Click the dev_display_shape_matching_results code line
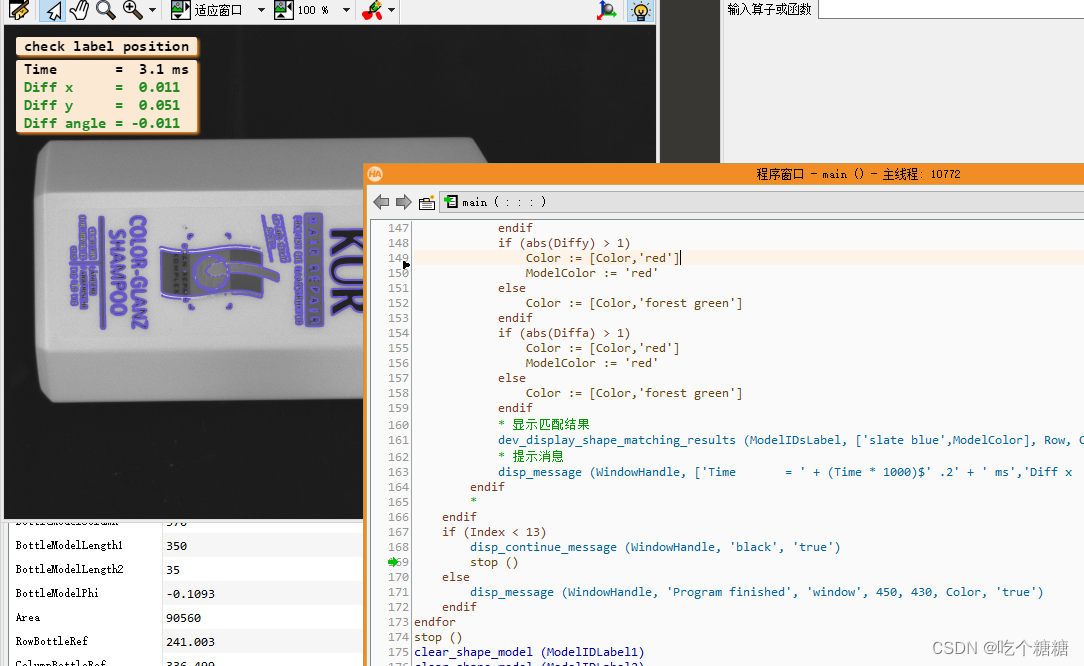This screenshot has width=1084, height=666. coord(790,440)
